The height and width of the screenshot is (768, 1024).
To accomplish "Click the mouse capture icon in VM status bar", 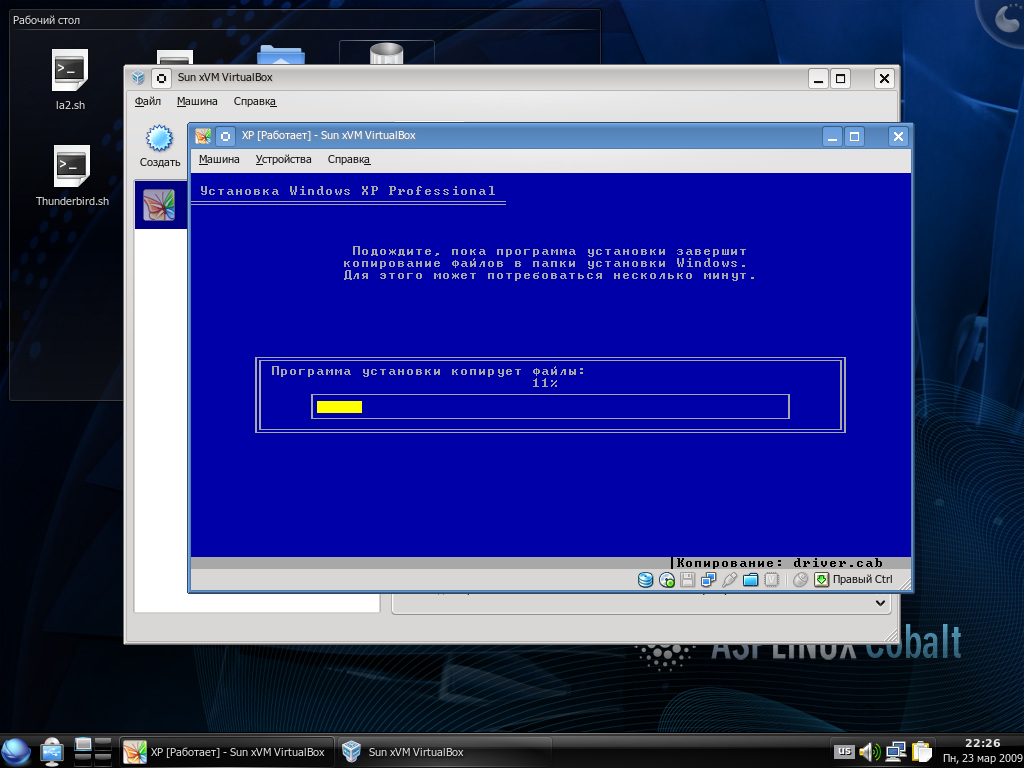I will point(800,579).
